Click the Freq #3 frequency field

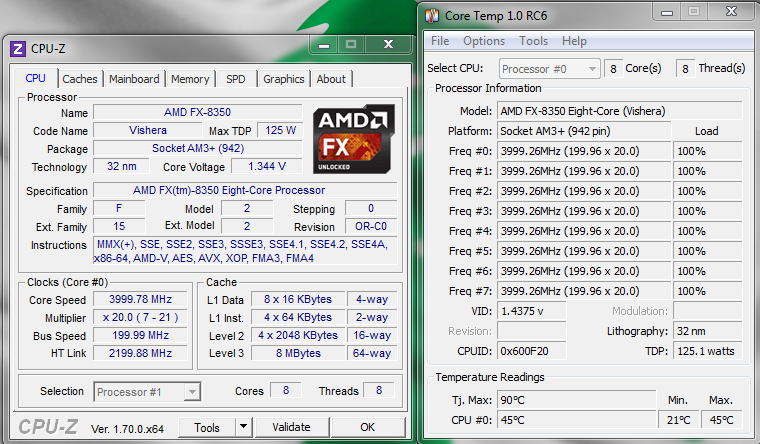click(x=584, y=211)
